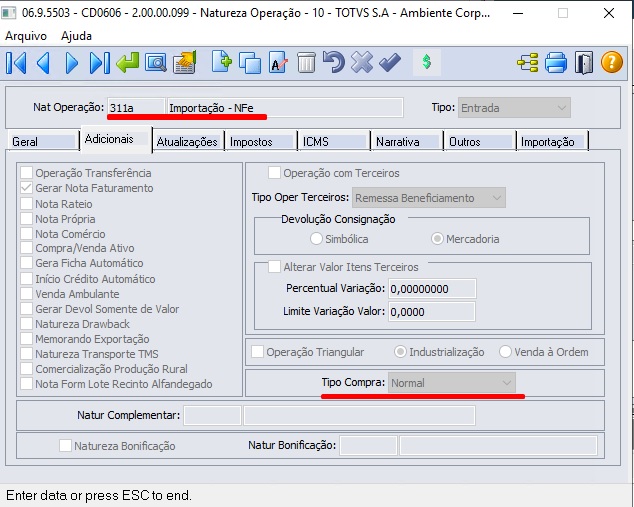Choose Venda à Ordem radio button
Viewport: 634px width, 507px height.
(x=505, y=352)
